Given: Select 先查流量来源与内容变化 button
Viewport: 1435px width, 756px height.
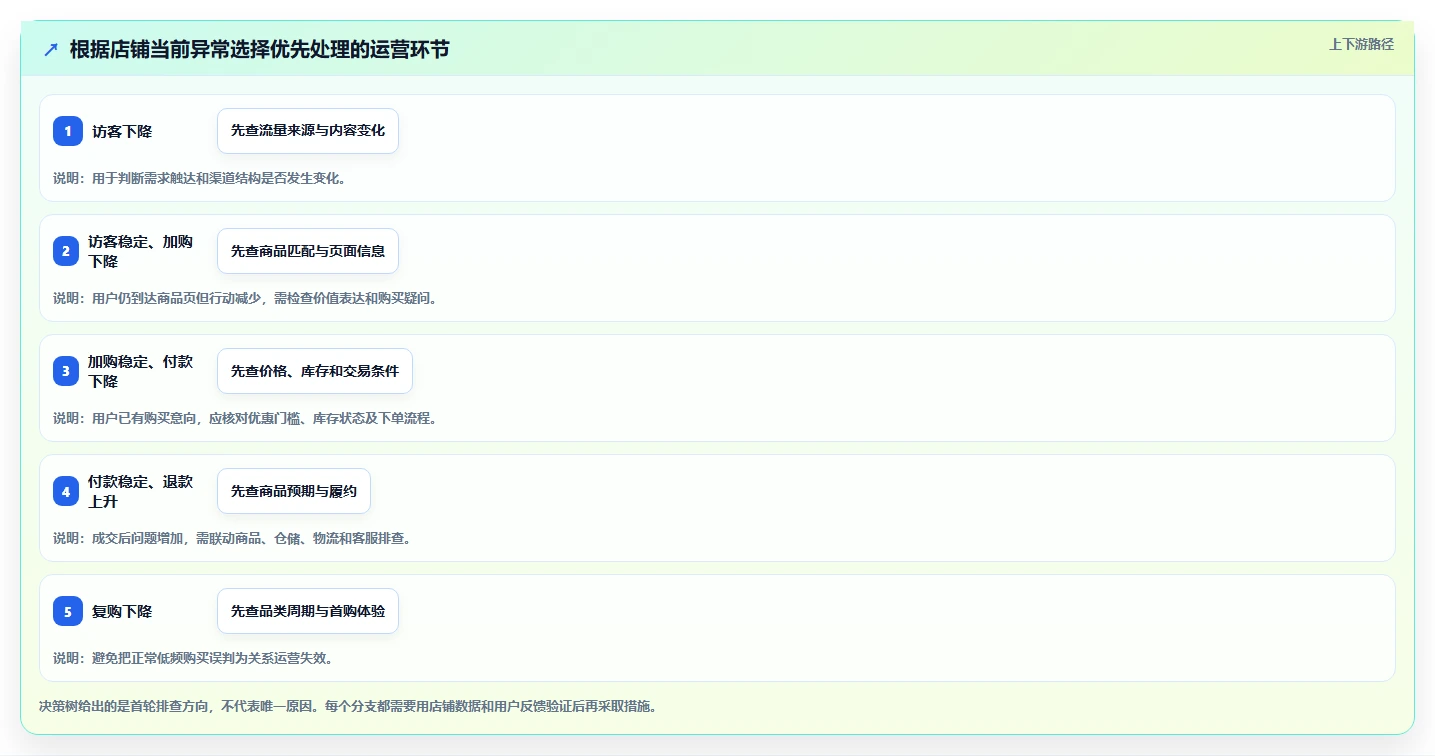Looking at the screenshot, I should point(308,131).
